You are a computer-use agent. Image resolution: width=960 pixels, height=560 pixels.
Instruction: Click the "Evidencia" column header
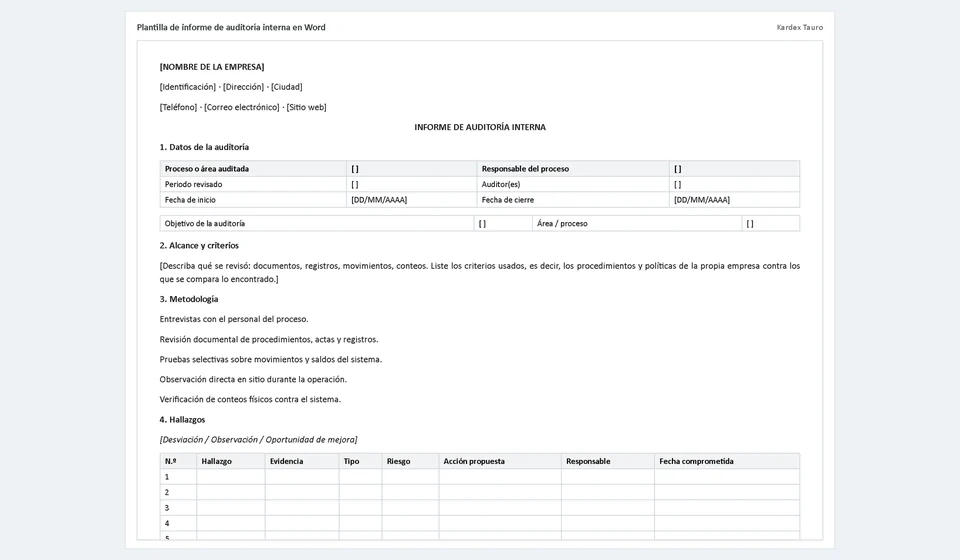302,461
